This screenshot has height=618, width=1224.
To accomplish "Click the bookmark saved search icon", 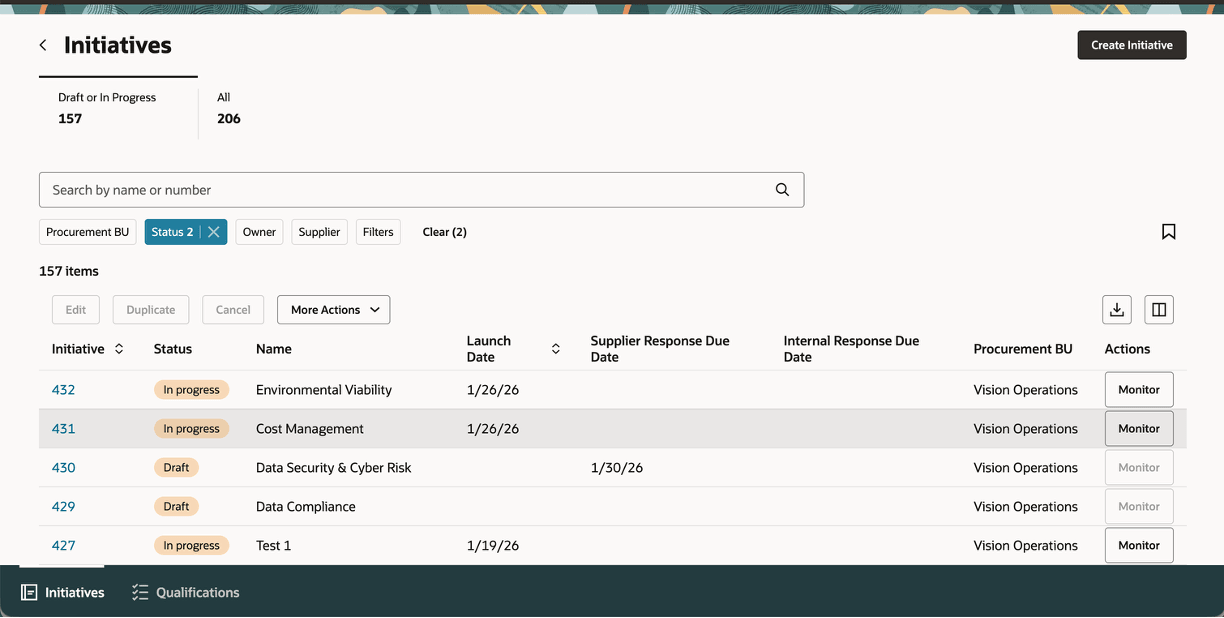I will (1168, 231).
